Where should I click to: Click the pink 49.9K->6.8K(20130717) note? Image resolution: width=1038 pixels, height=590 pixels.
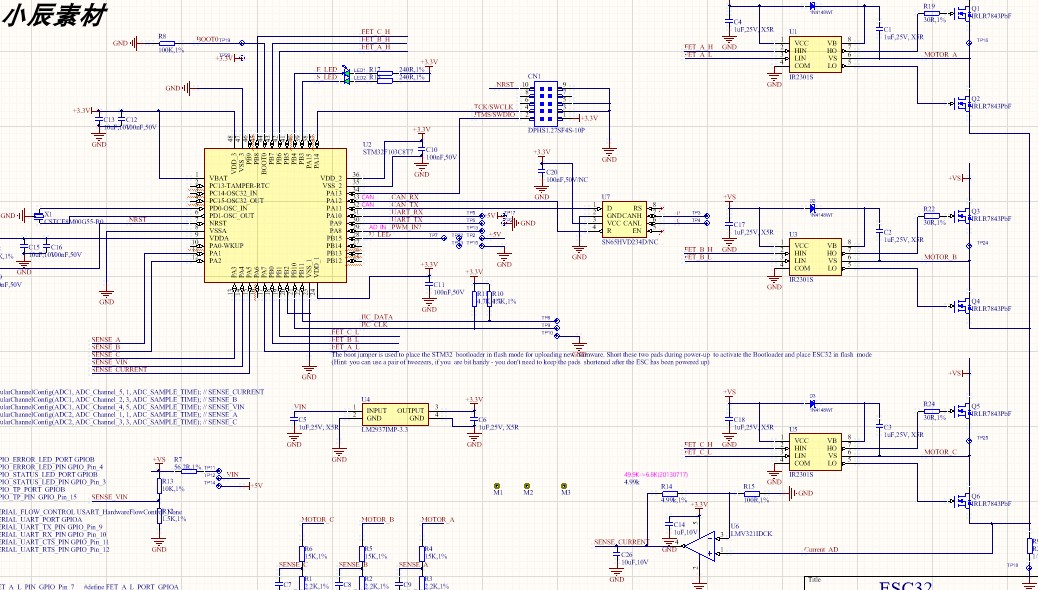(x=655, y=475)
